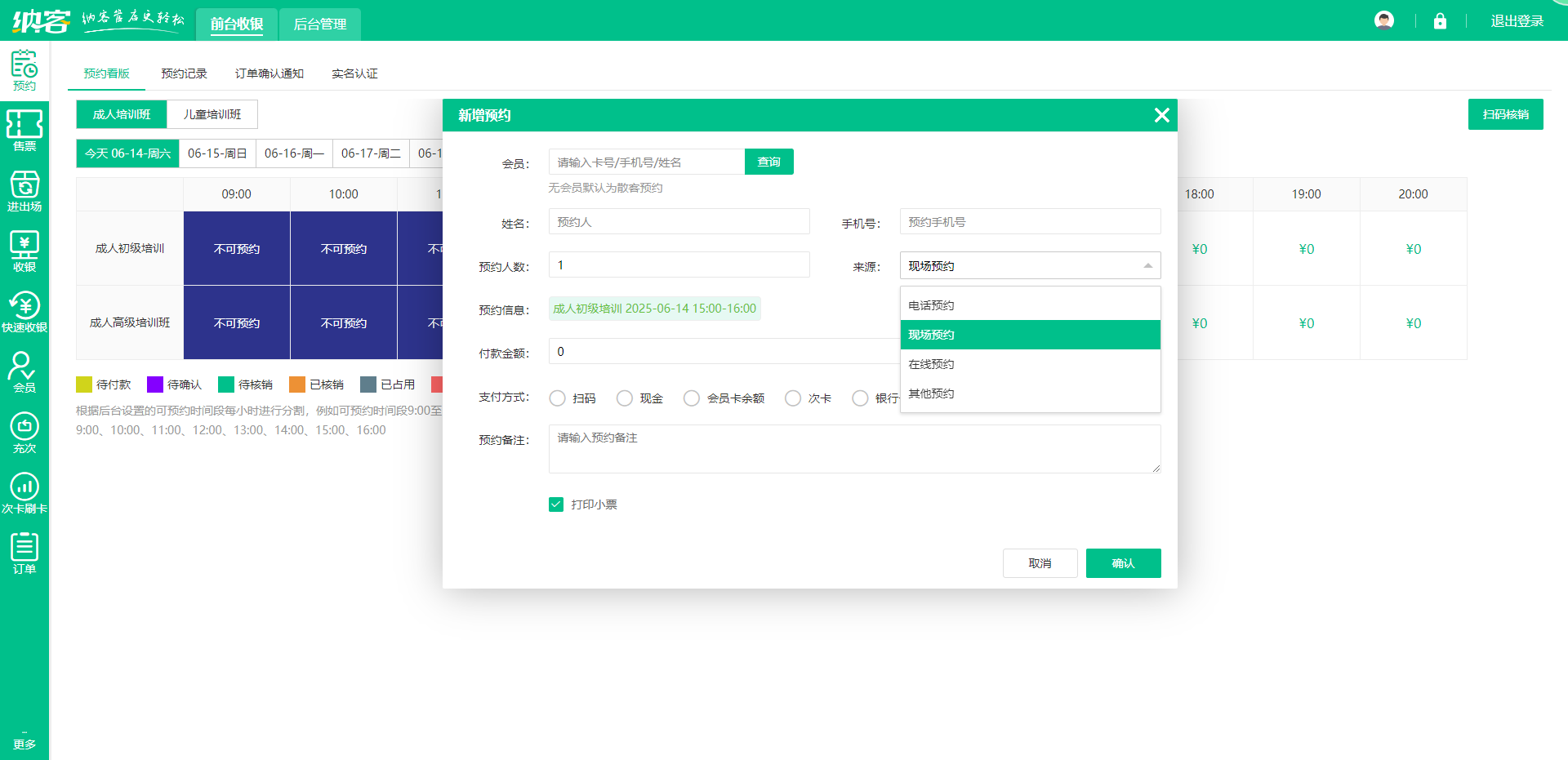The width and height of the screenshot is (1568, 760).
Task: Switch to the 预约记录 tab
Action: pos(184,73)
